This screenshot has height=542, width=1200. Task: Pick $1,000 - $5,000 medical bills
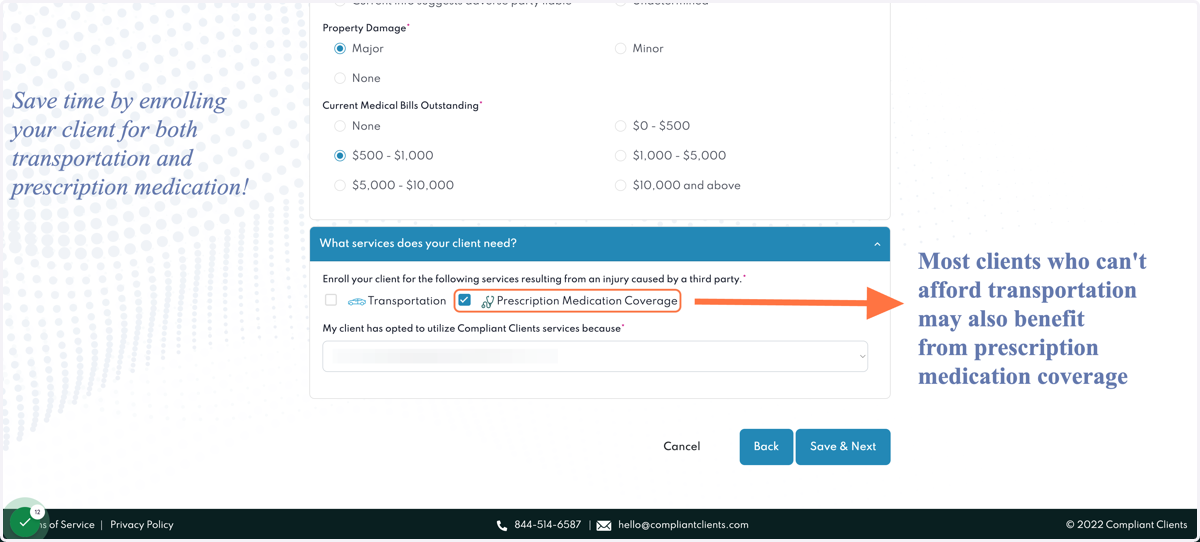(620, 156)
